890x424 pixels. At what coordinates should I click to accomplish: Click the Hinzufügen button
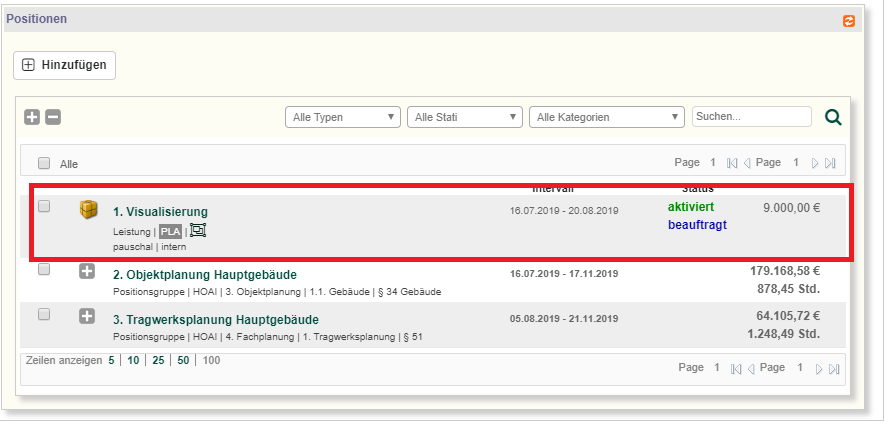tap(65, 64)
